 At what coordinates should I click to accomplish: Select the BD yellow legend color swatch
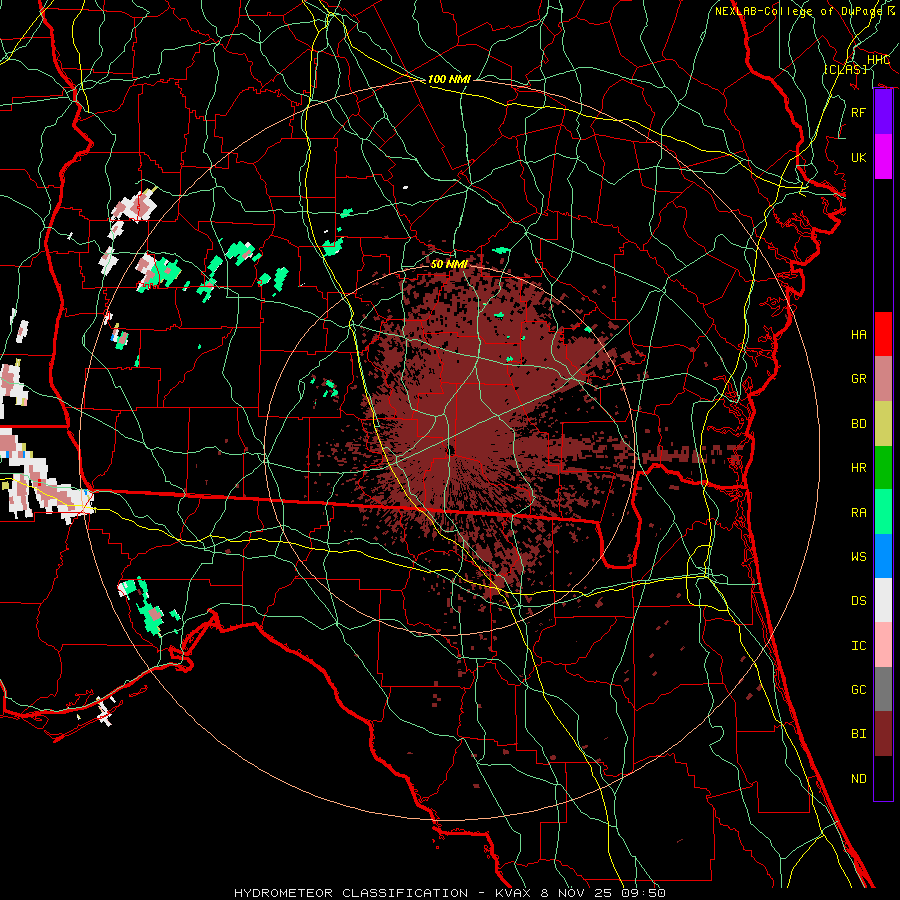pos(883,424)
